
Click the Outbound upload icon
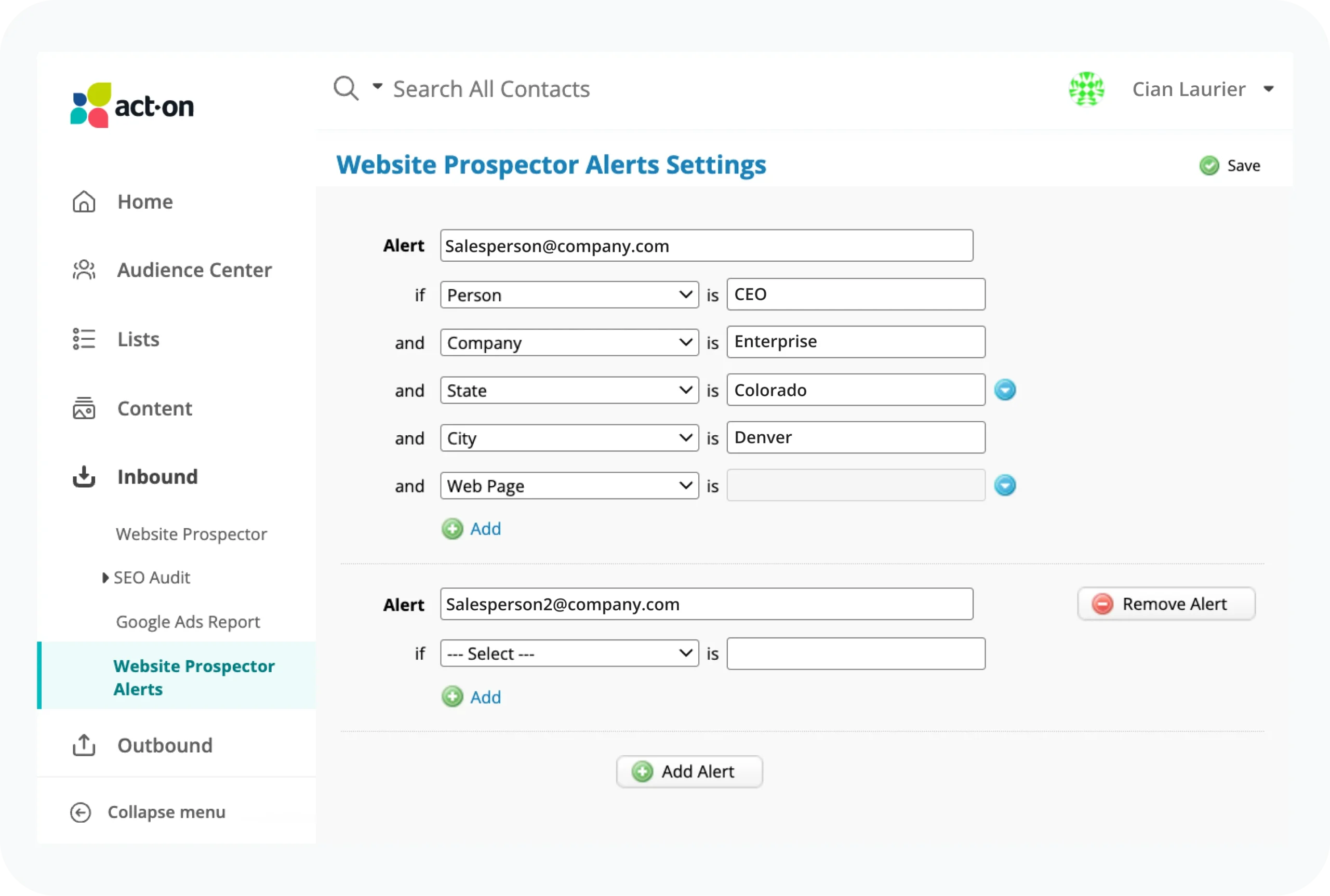(x=84, y=745)
